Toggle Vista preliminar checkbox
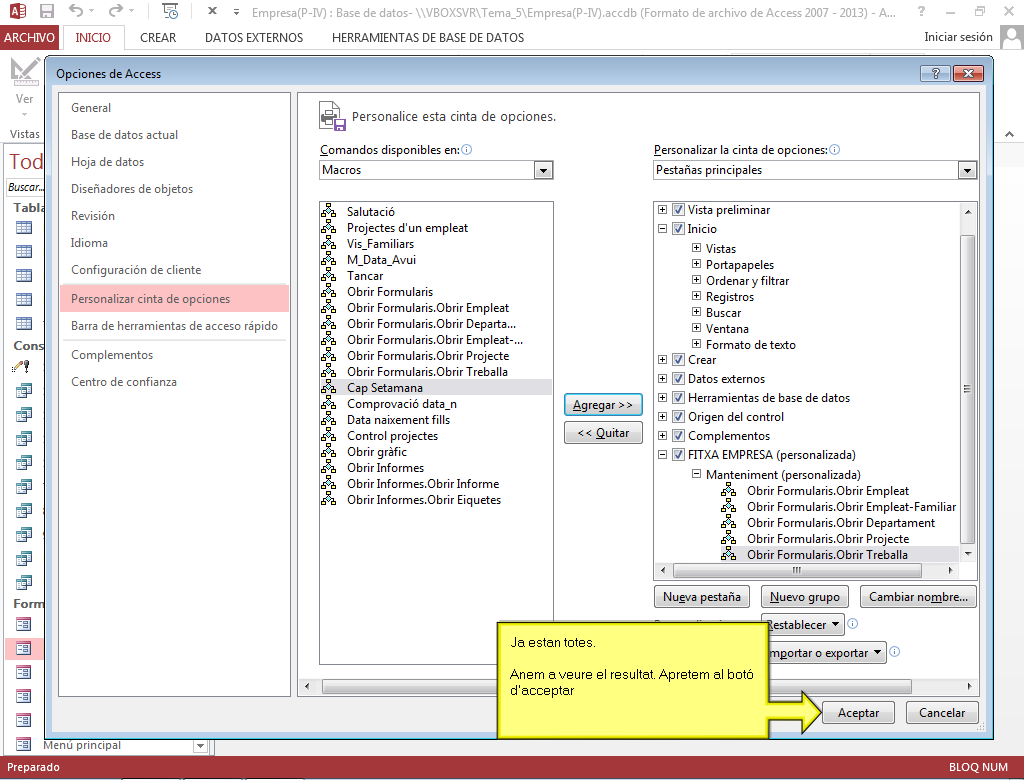The width and height of the screenshot is (1024, 780). tap(678, 210)
